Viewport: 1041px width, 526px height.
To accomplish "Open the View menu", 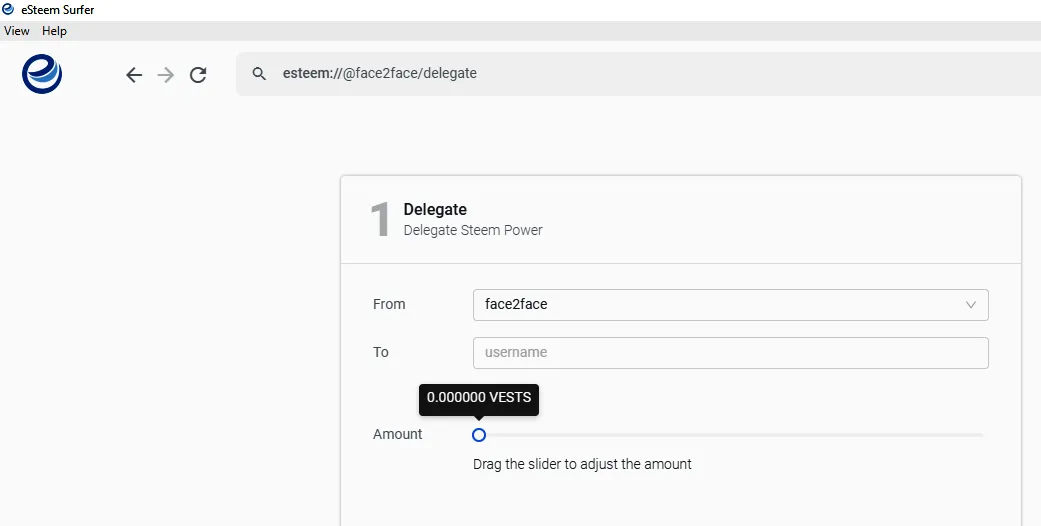I will point(17,31).
